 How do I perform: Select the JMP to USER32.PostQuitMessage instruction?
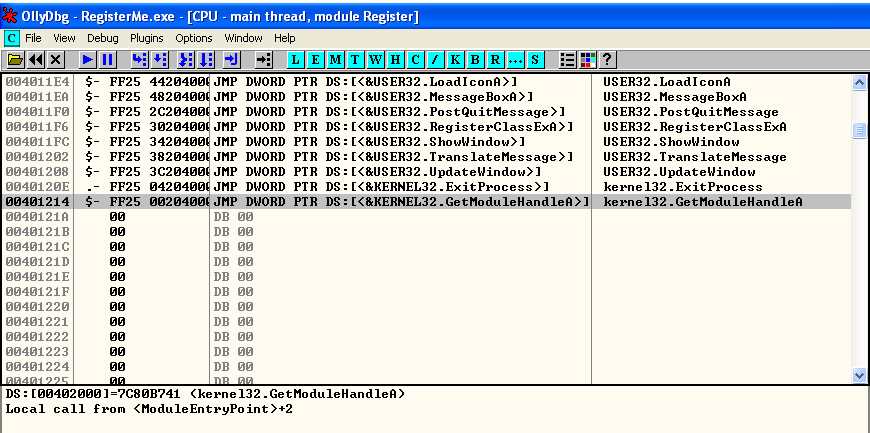click(x=389, y=112)
